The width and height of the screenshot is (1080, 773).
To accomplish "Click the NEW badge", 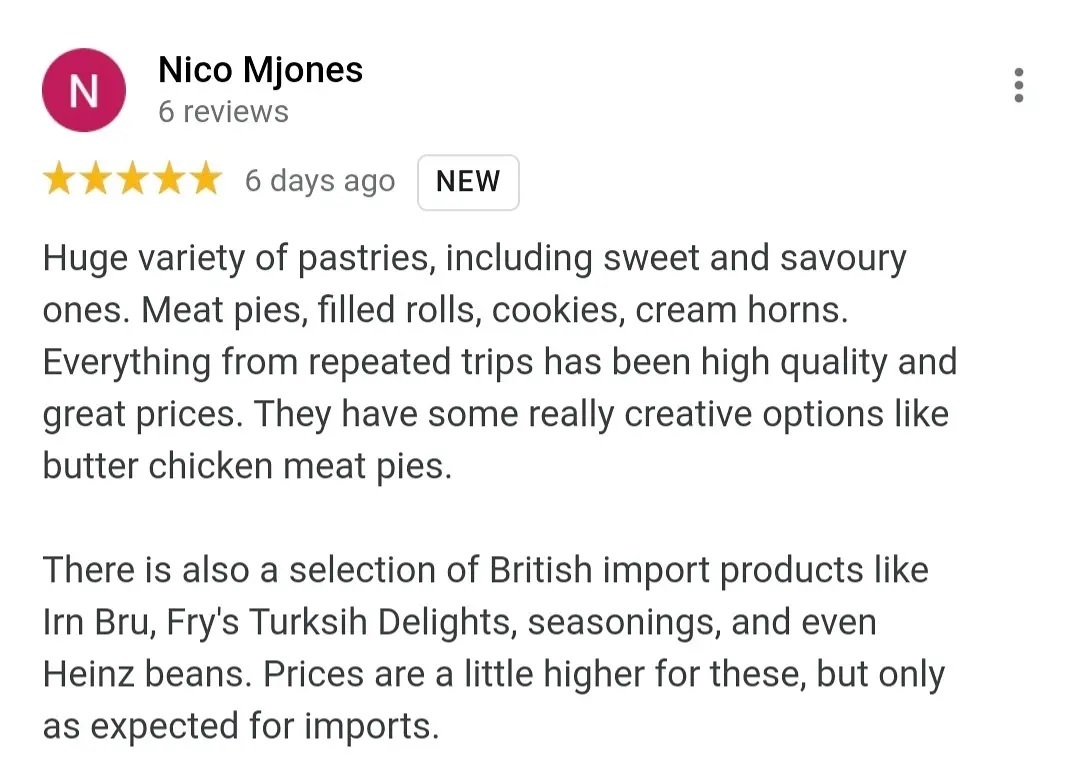I will tap(468, 182).
